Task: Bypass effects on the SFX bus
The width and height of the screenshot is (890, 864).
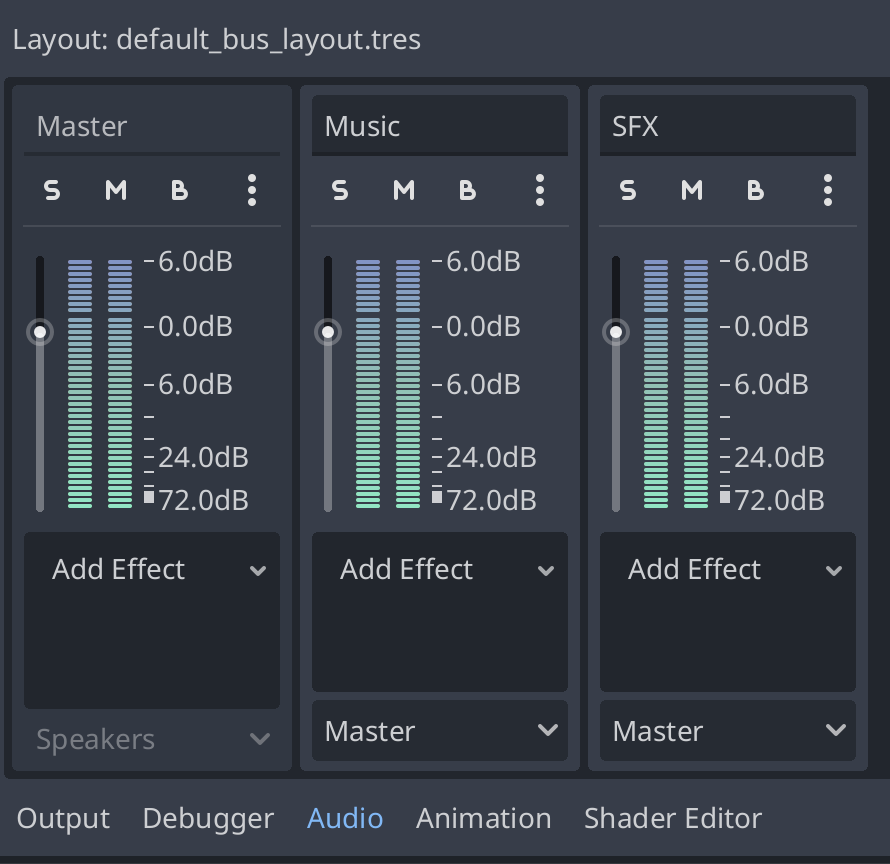Action: [x=756, y=189]
